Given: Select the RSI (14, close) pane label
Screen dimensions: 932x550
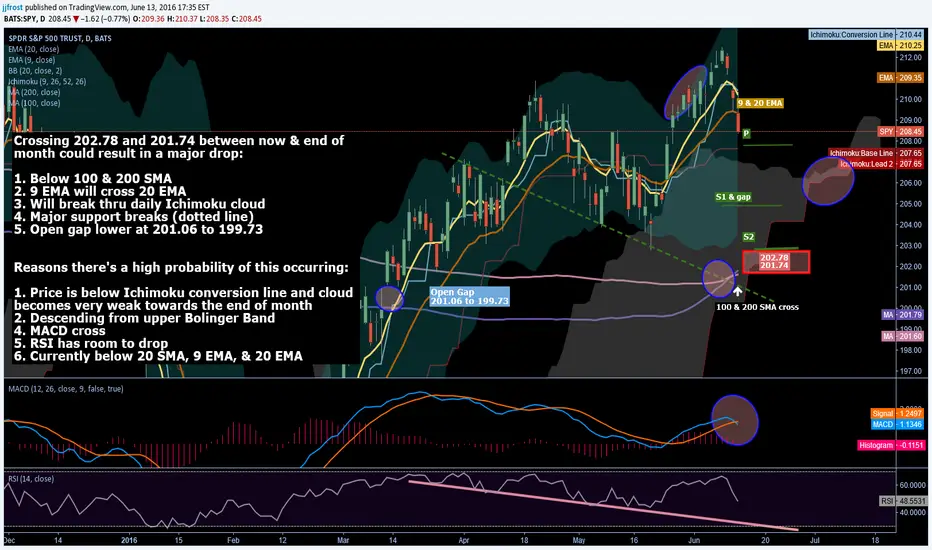Looking at the screenshot, I should tap(31, 479).
